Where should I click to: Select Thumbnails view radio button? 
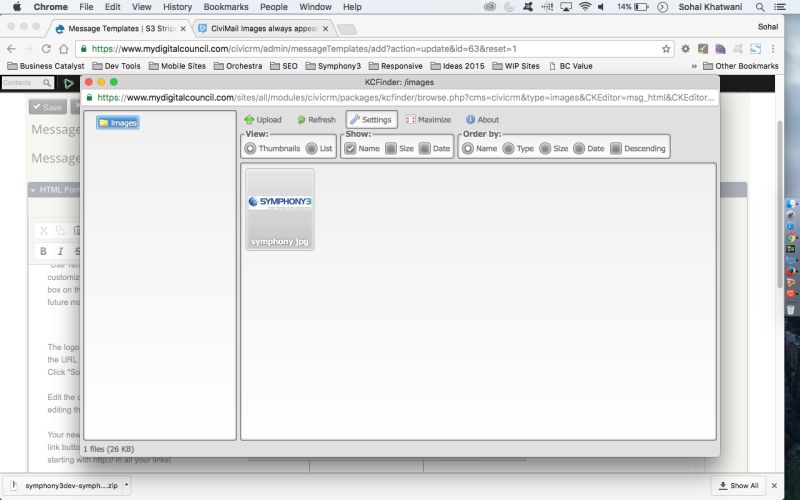tap(250, 148)
